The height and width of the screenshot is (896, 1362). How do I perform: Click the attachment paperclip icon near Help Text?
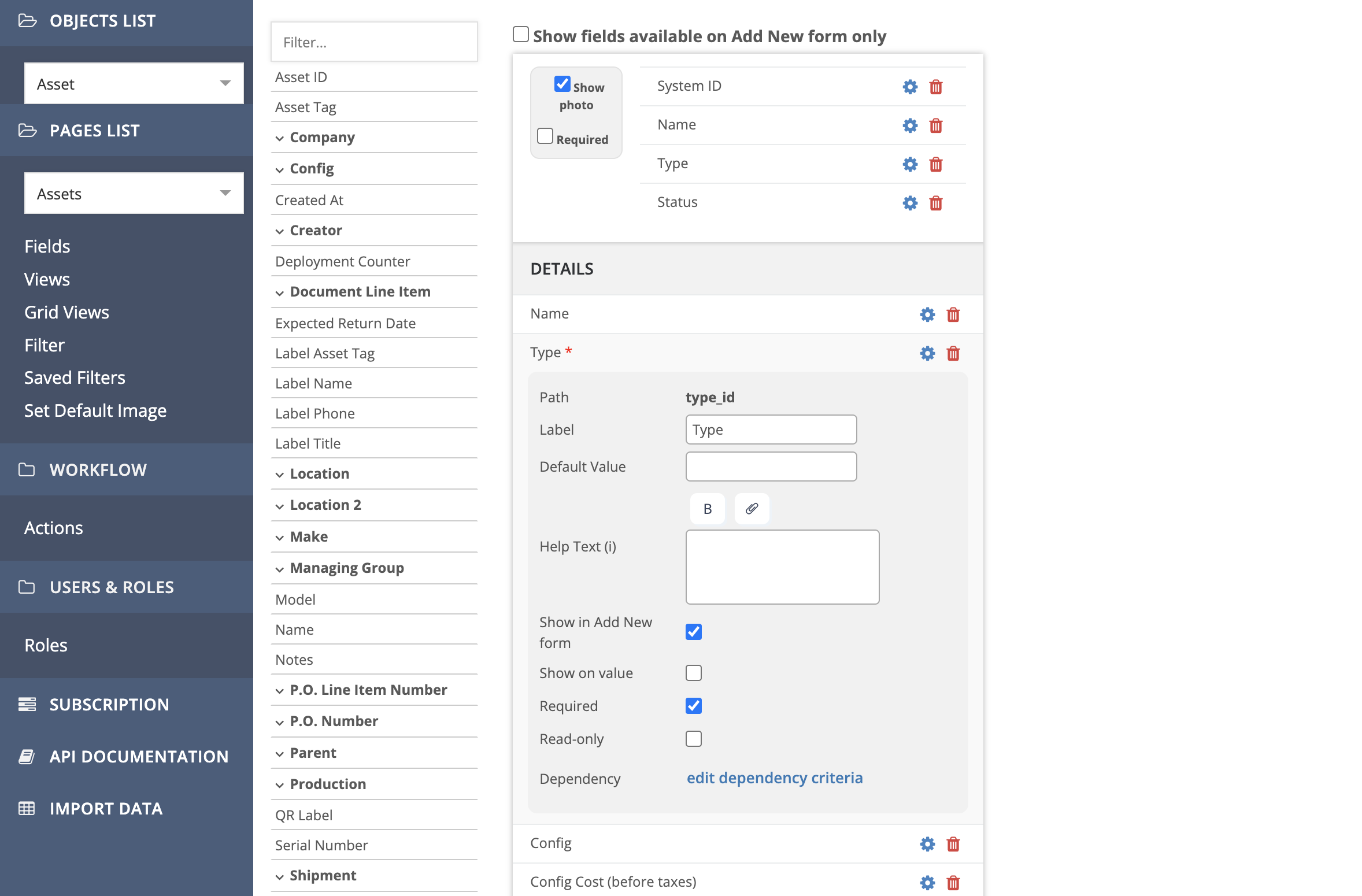coord(752,508)
